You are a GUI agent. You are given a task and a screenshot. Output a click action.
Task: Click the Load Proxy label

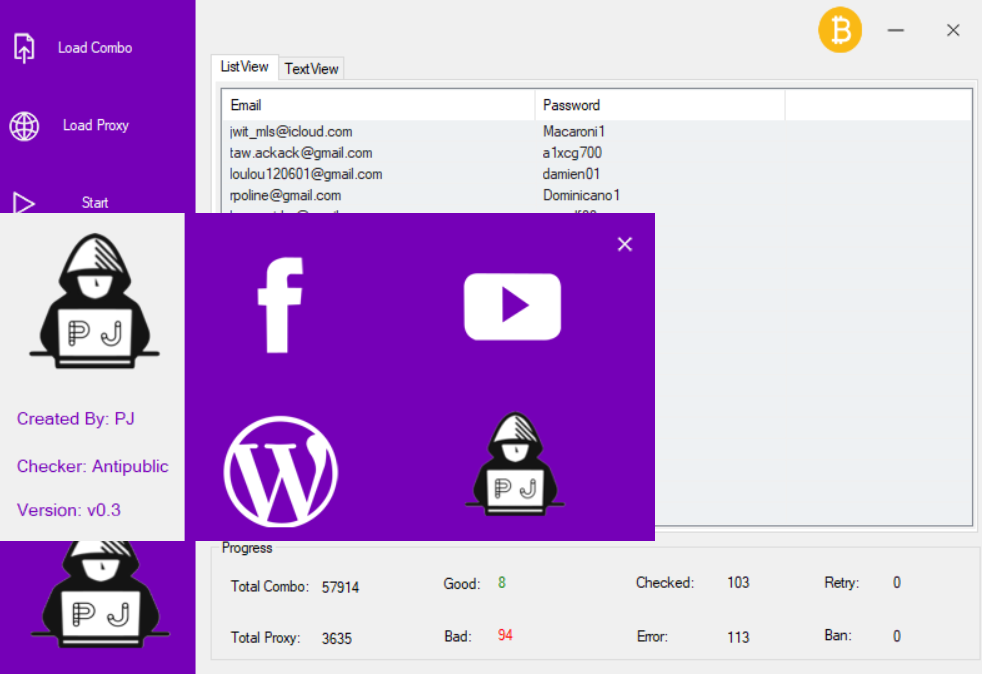pos(95,125)
